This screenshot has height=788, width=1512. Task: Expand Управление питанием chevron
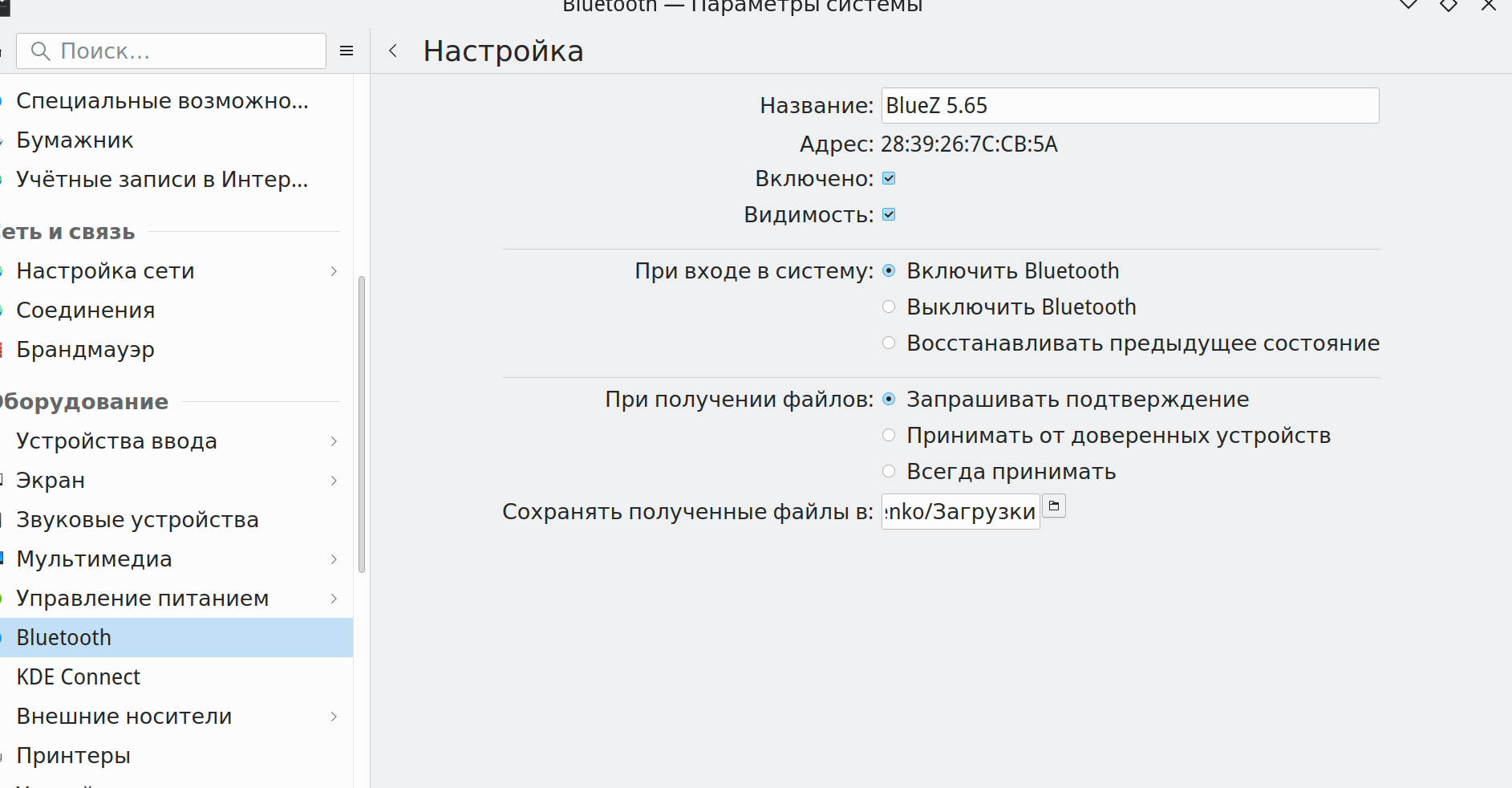pyautogui.click(x=334, y=599)
